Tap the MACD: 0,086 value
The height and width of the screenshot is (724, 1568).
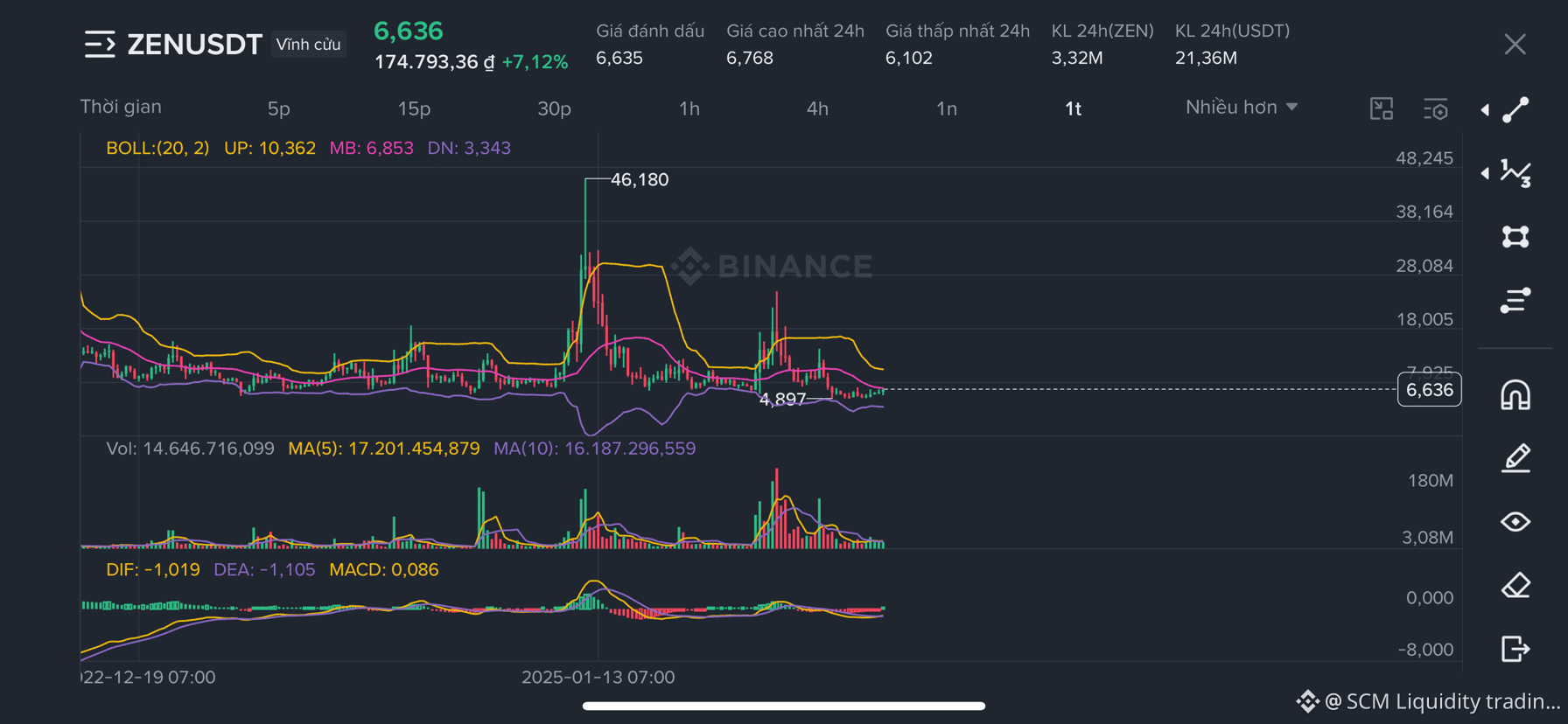coord(384,570)
